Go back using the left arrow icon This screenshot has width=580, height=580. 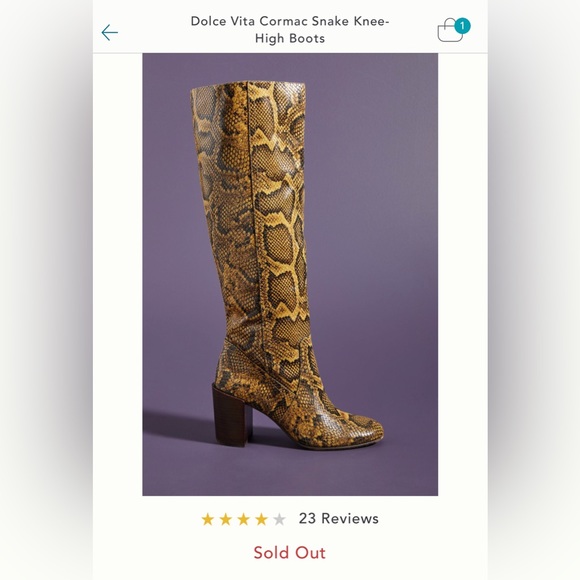110,33
